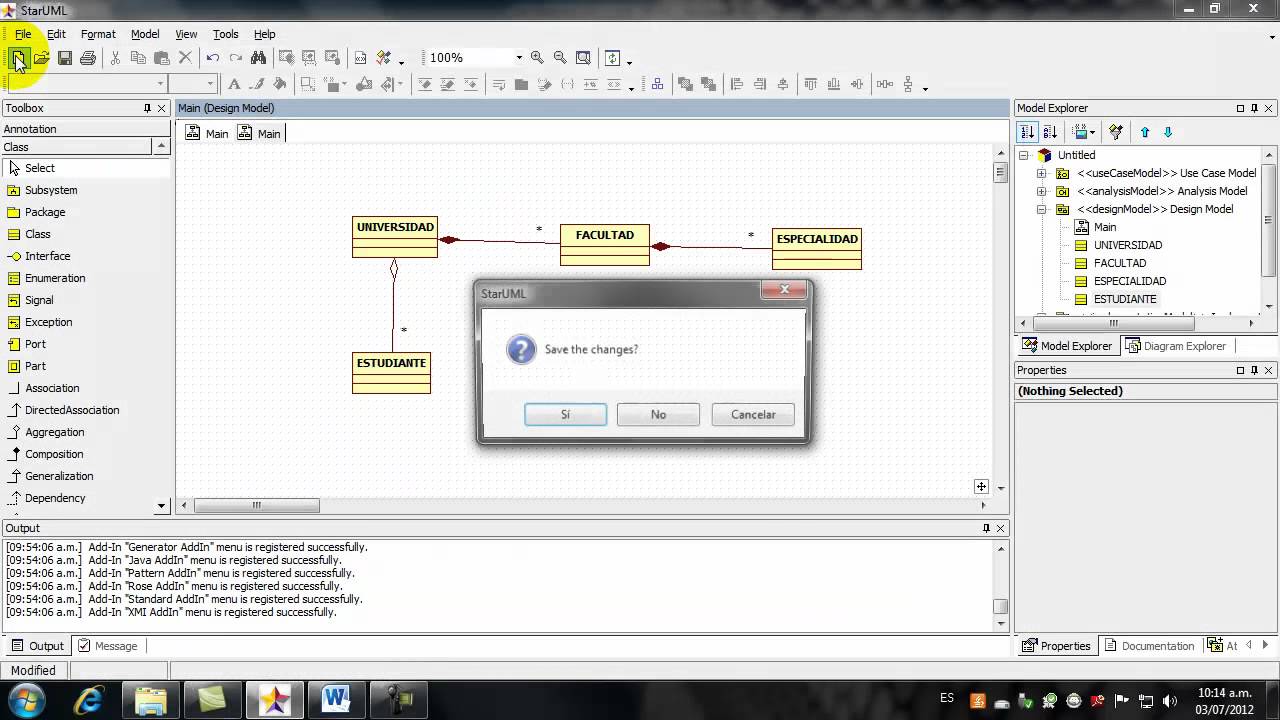The width and height of the screenshot is (1280, 720).
Task: Collapse the Design Model node
Action: click(1042, 209)
